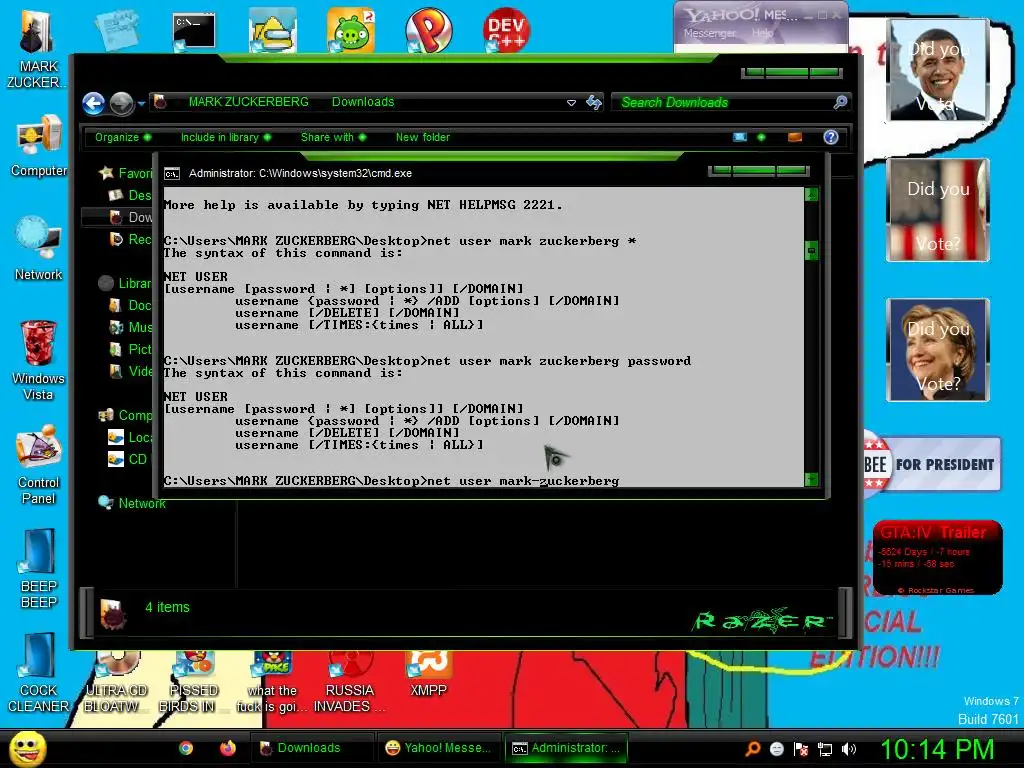Open Explorer help question mark icon
The image size is (1024, 768).
[831, 137]
